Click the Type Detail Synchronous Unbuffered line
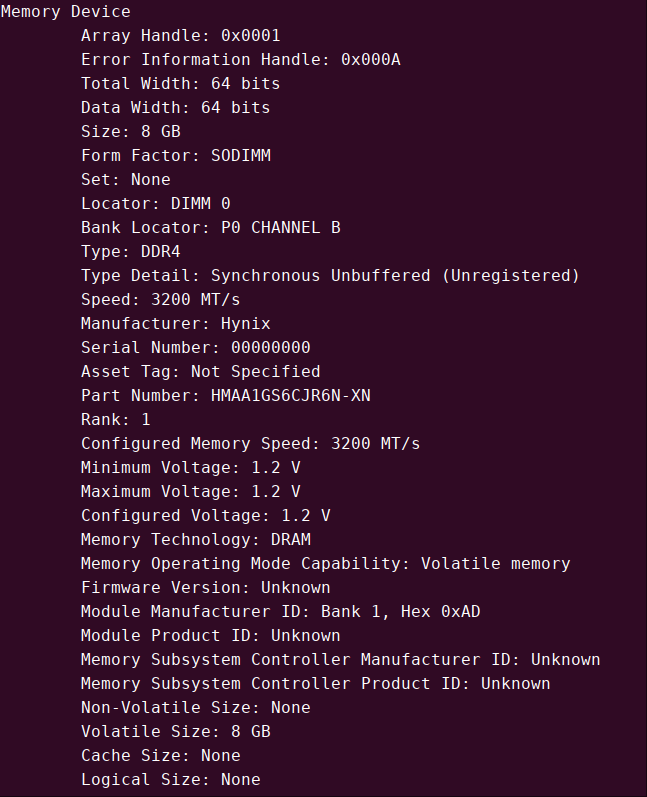This screenshot has height=797, width=647. [x=330, y=275]
